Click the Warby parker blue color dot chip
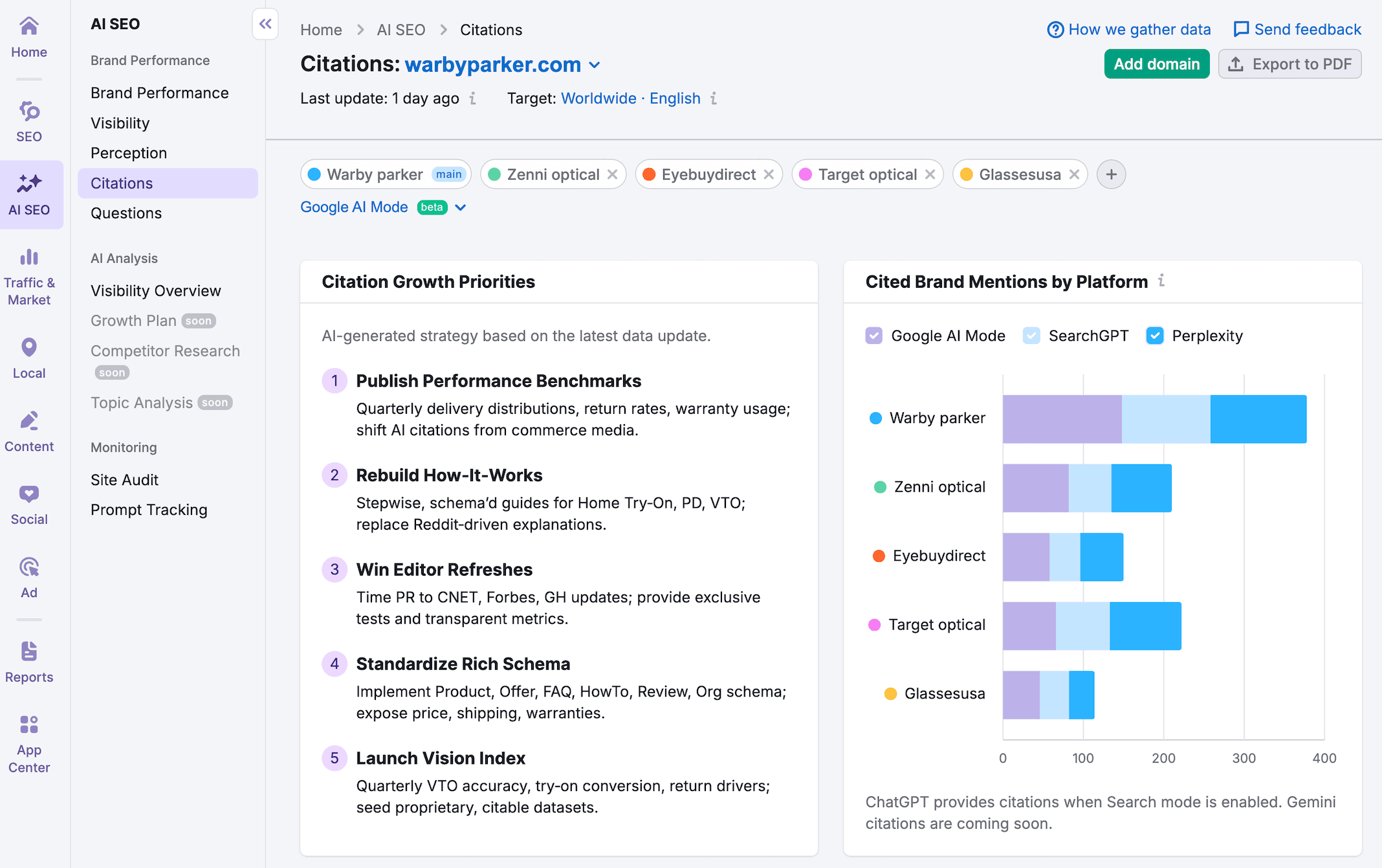1382x868 pixels. coord(314,175)
